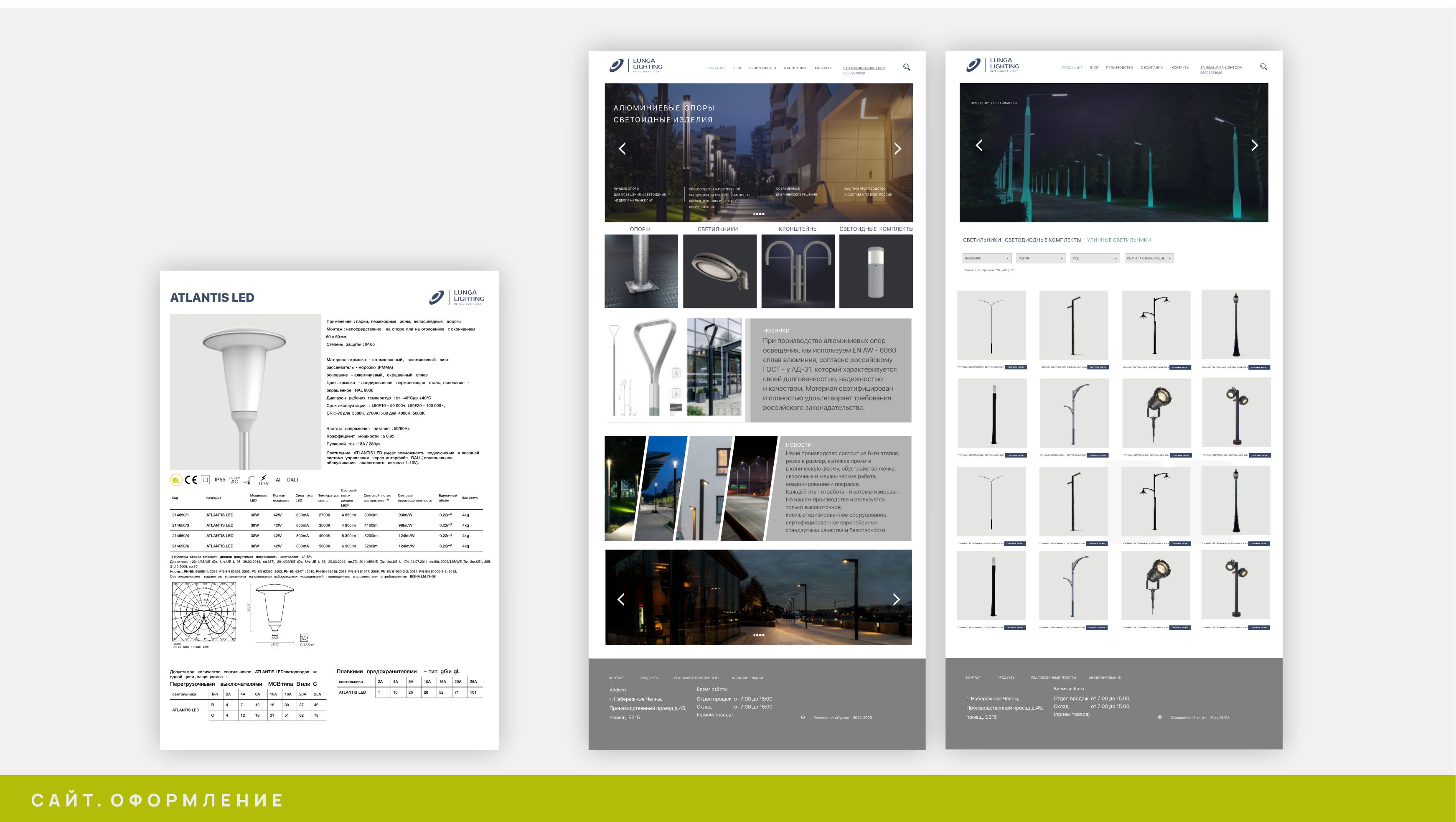Click the search magnifier on the catalog page
Viewport: 1456px width, 822px height.
1263,67
